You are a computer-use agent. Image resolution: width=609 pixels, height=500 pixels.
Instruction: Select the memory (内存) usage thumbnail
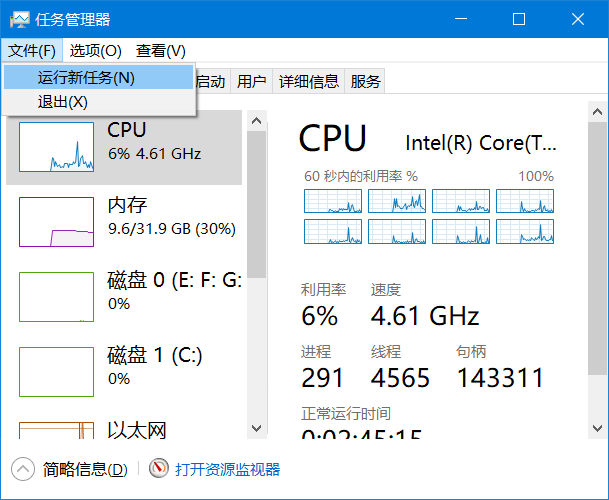click(57, 221)
